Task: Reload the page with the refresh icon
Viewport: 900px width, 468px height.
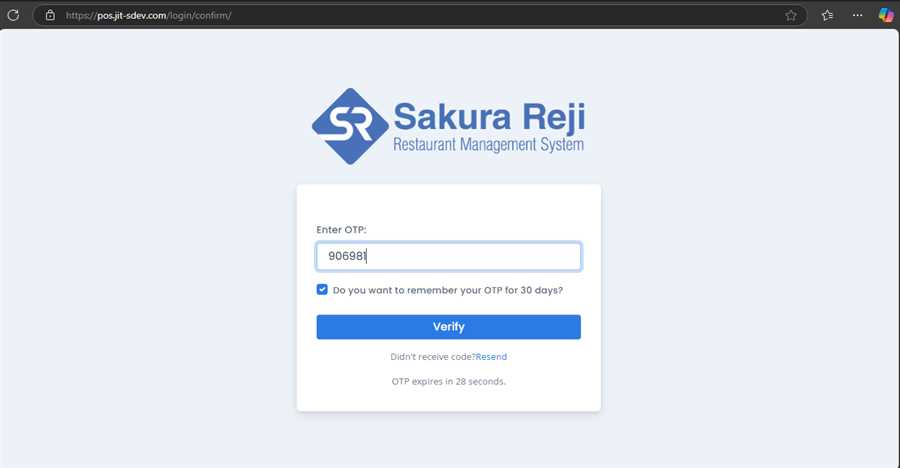Action: (13, 15)
